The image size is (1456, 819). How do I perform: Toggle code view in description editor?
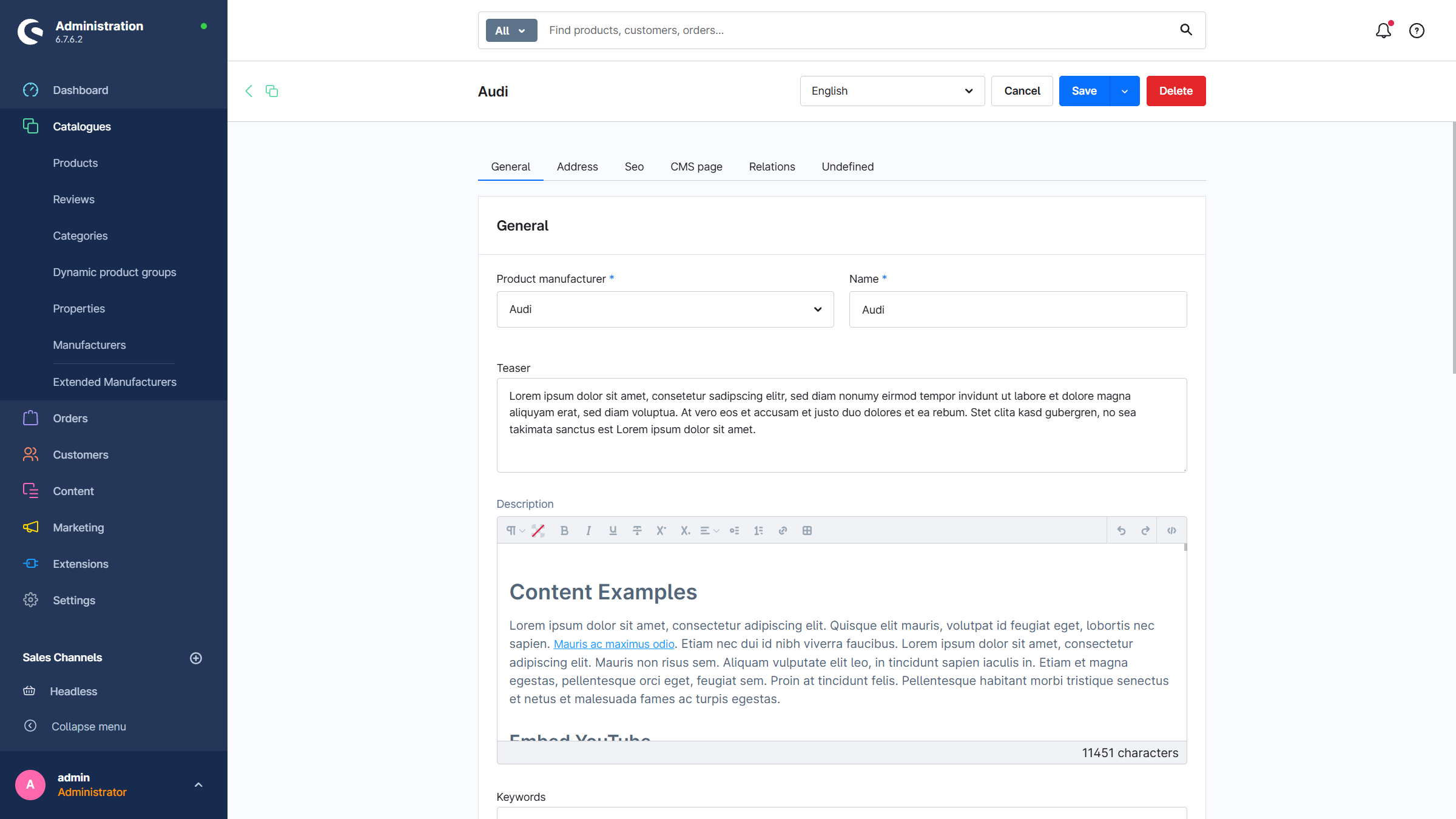pyautogui.click(x=1171, y=531)
